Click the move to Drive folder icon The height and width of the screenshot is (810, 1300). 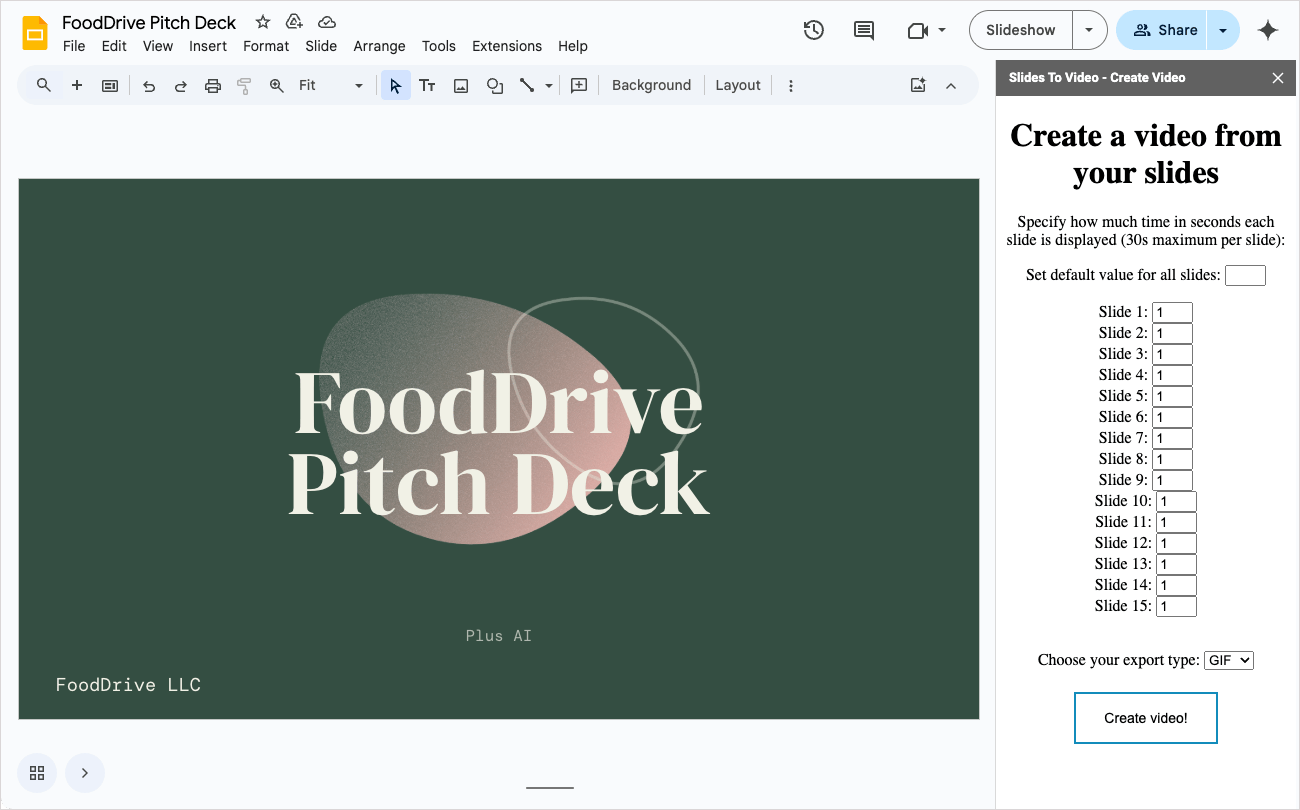coord(294,22)
